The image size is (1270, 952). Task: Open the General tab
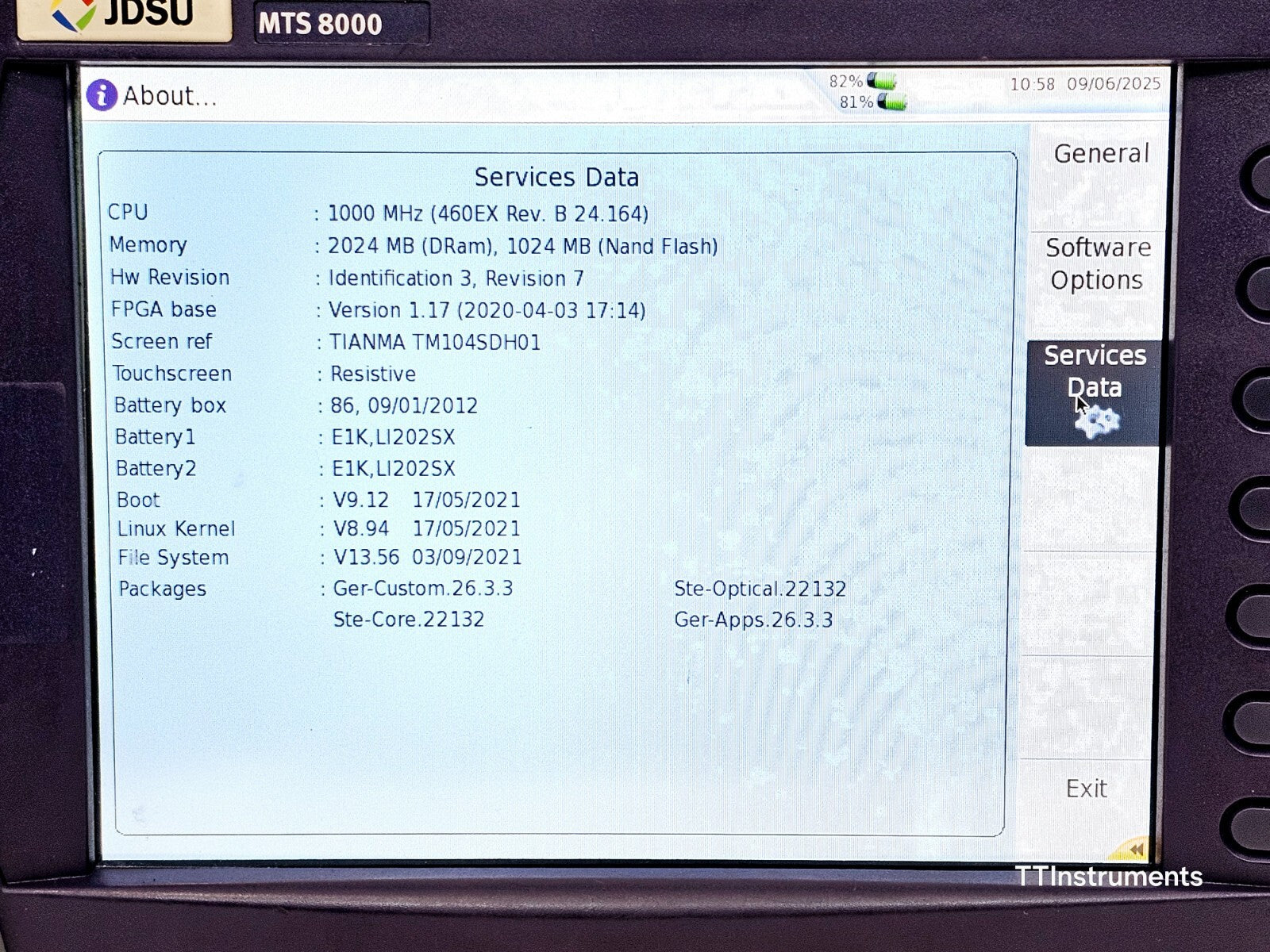click(x=1101, y=153)
